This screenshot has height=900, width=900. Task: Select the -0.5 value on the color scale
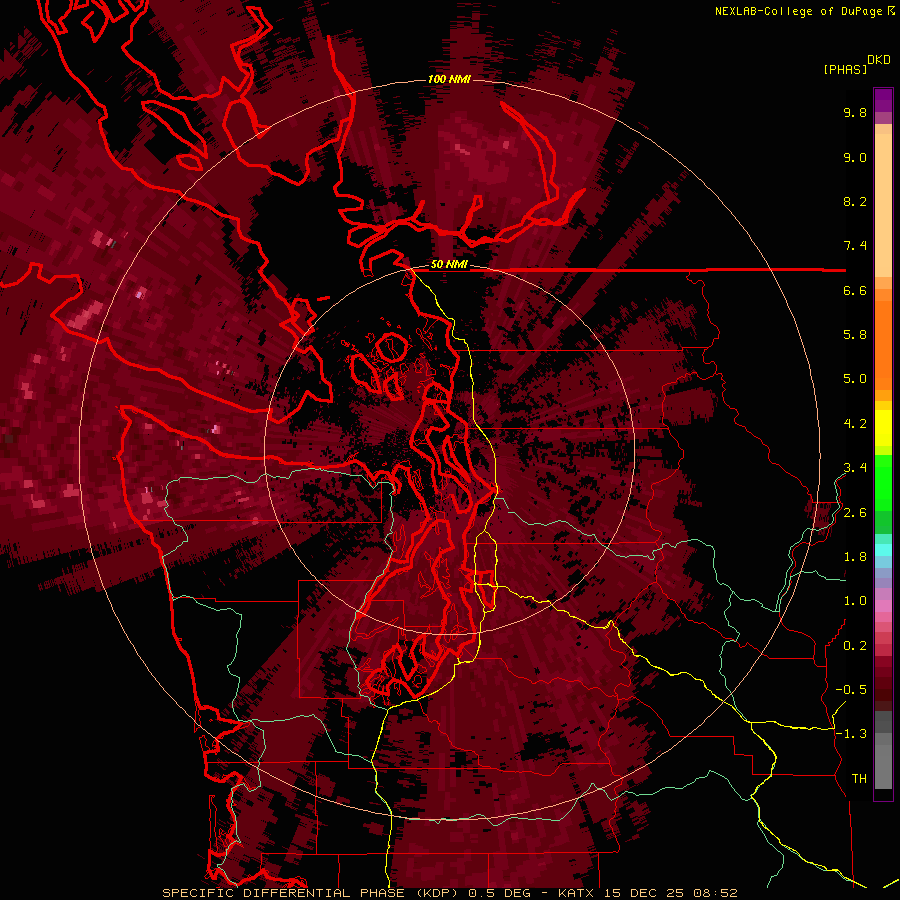pos(851,690)
